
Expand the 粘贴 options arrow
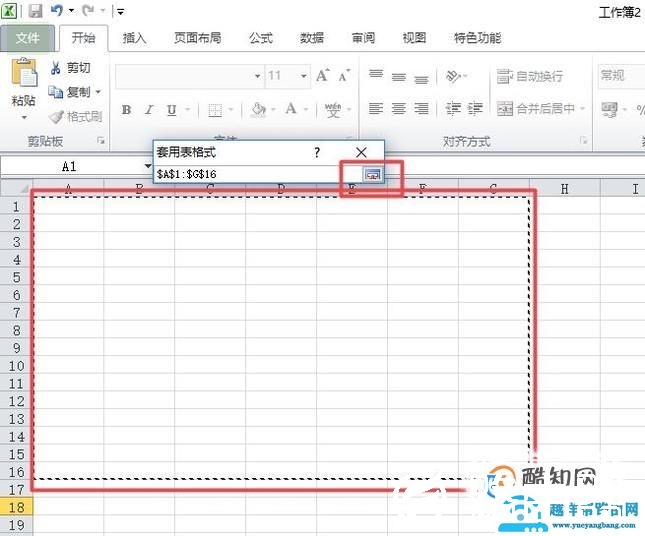click(x=24, y=118)
